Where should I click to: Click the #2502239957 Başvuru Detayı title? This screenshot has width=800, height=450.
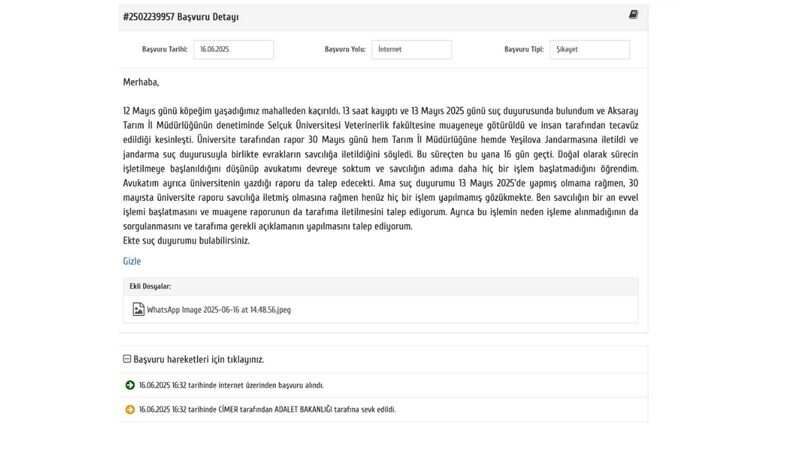coord(181,17)
